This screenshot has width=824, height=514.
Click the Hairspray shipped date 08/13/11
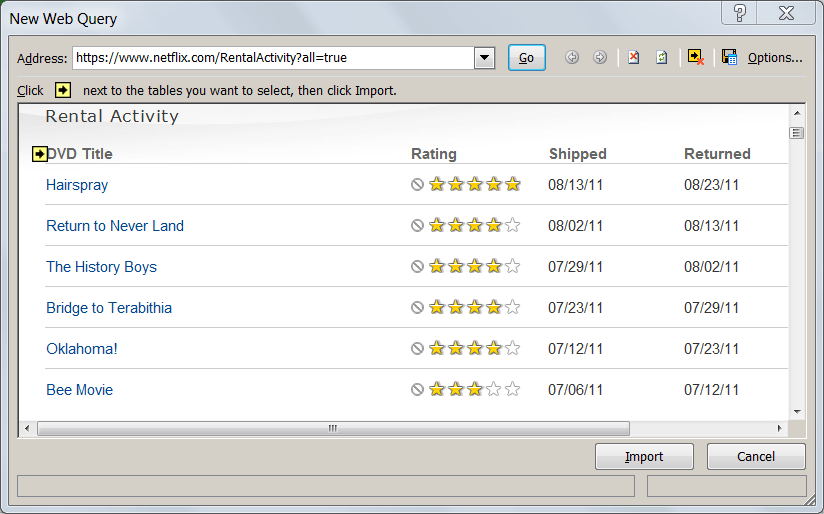point(575,185)
